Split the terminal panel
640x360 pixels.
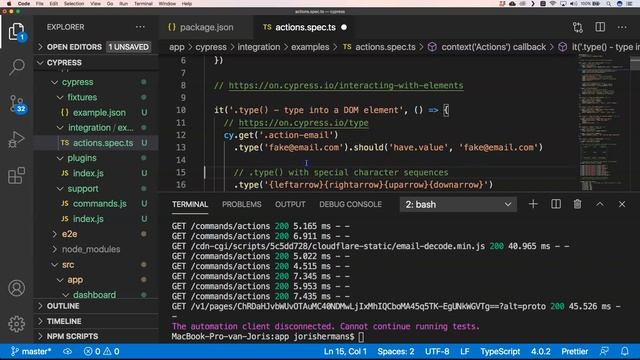(x=556, y=204)
